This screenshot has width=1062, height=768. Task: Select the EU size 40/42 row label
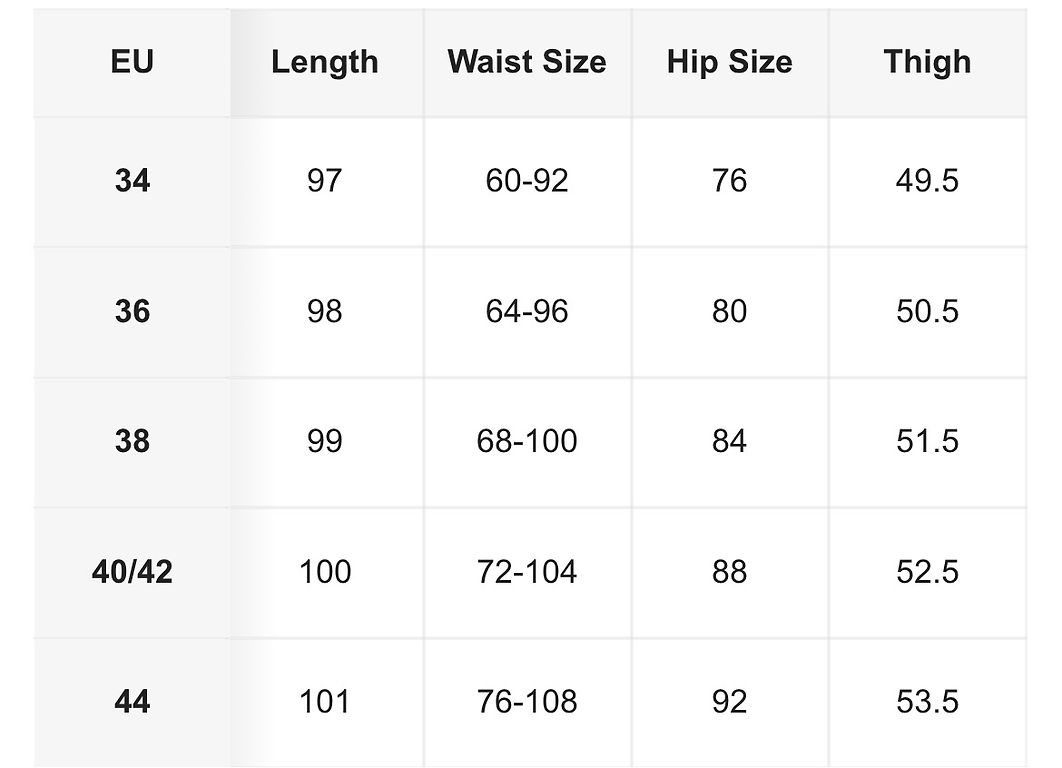pos(132,572)
